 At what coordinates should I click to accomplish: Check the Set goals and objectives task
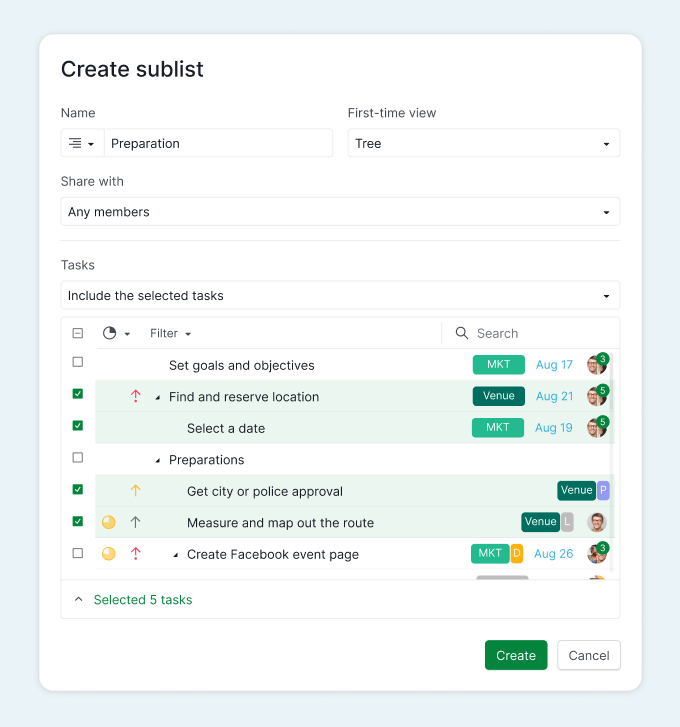(78, 362)
